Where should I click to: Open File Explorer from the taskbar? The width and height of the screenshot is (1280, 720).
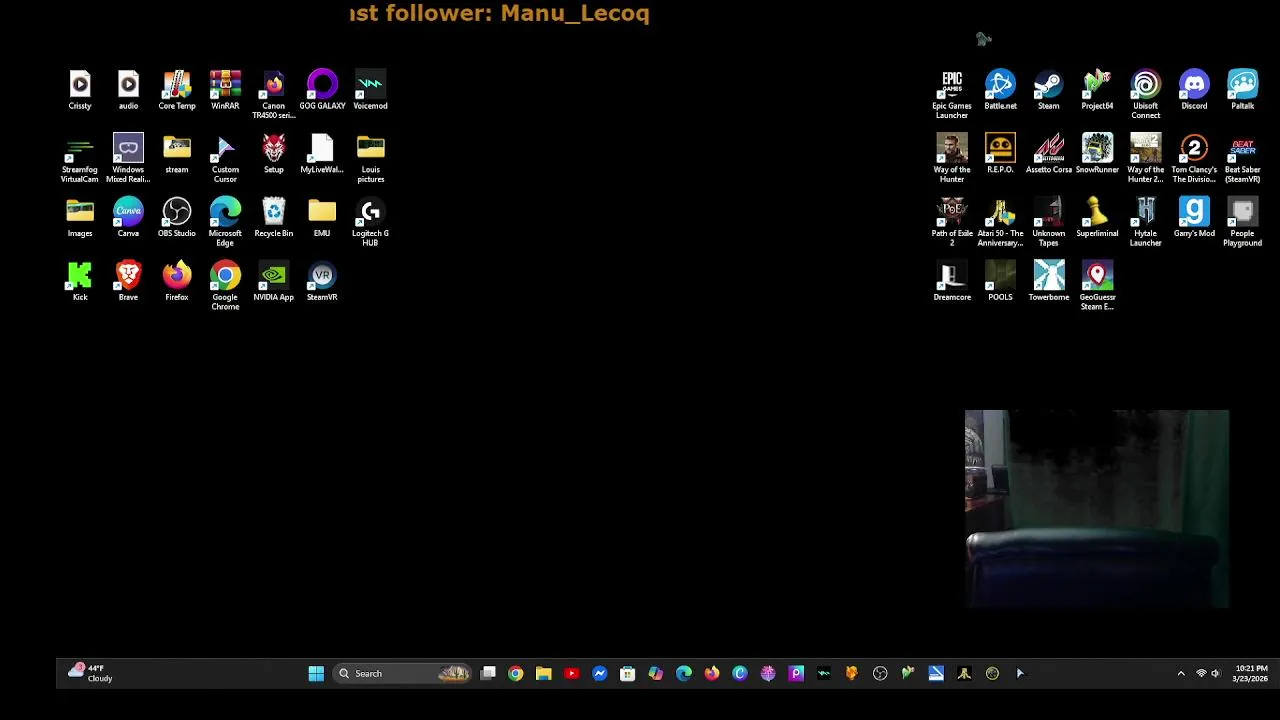543,674
